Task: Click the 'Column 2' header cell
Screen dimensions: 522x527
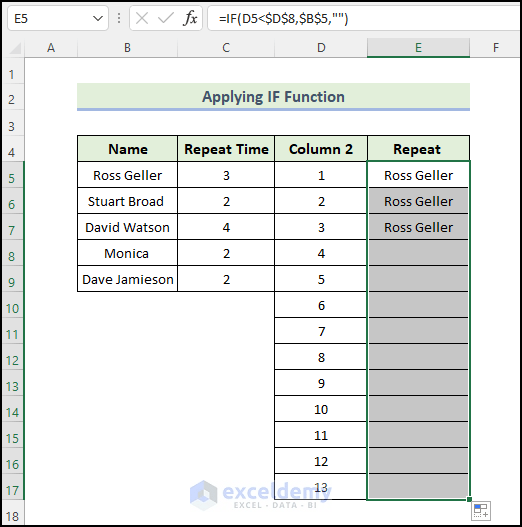Action: coord(321,149)
